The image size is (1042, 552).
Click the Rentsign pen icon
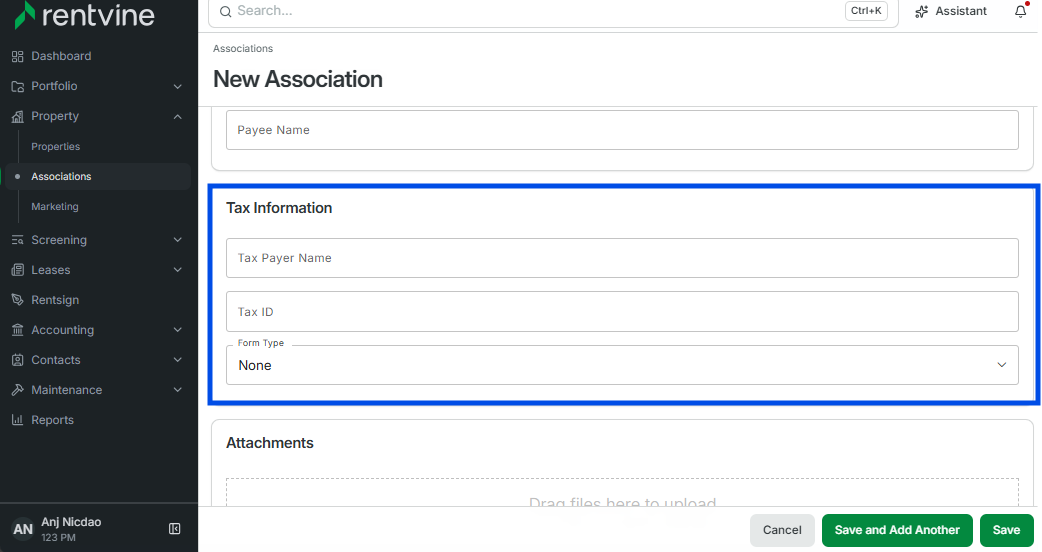pos(18,300)
